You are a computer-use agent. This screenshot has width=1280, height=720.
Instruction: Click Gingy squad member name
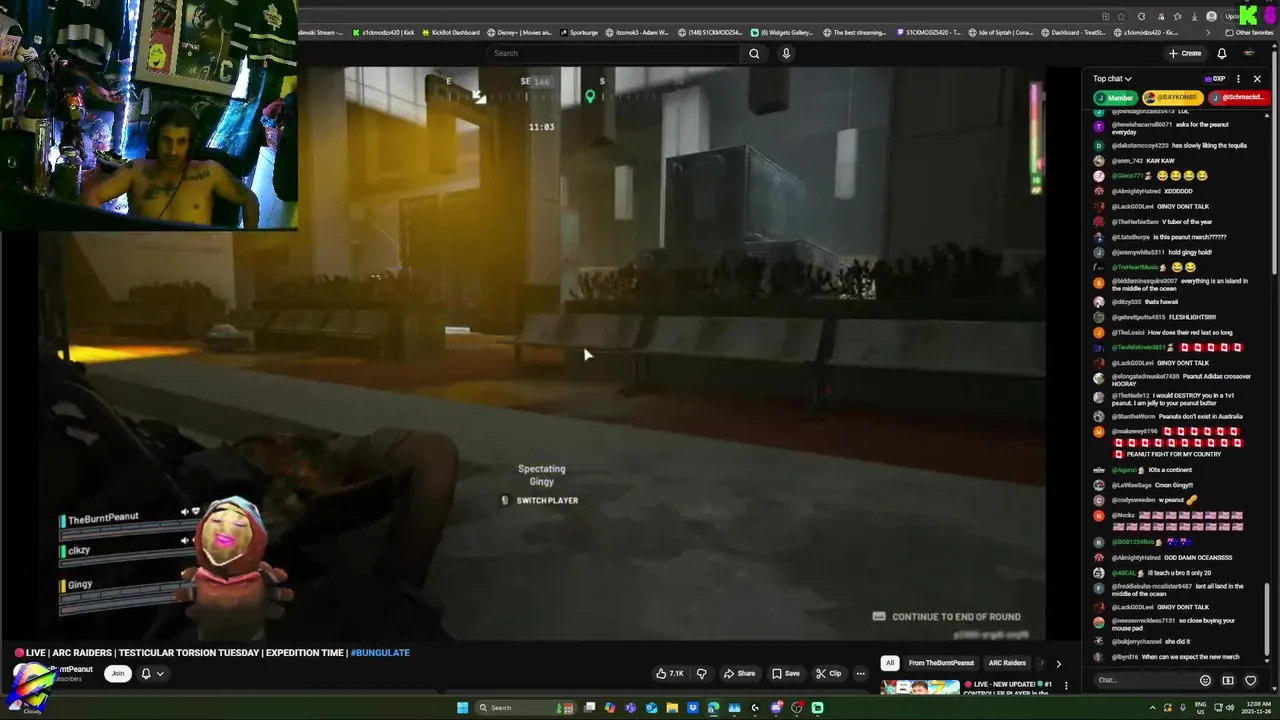tap(80, 584)
